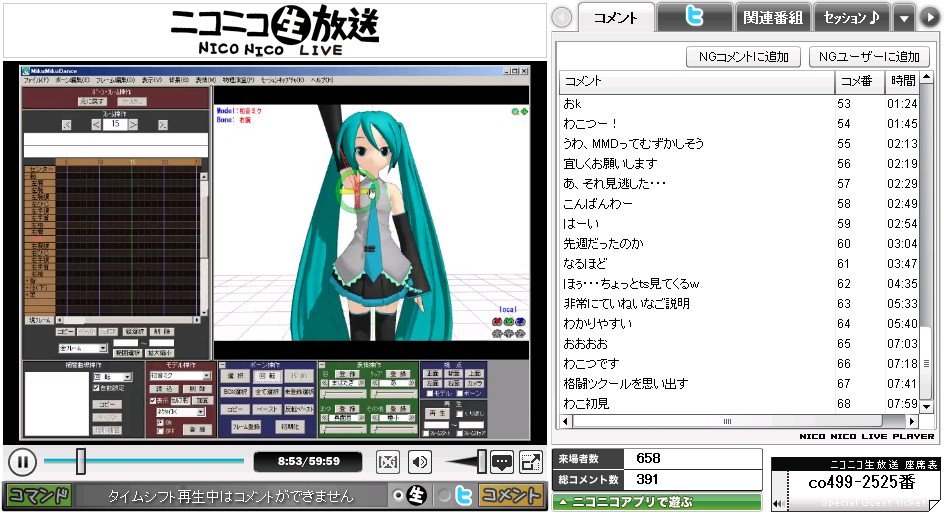Click the blue local Z rotation icon in MMD

520,322
